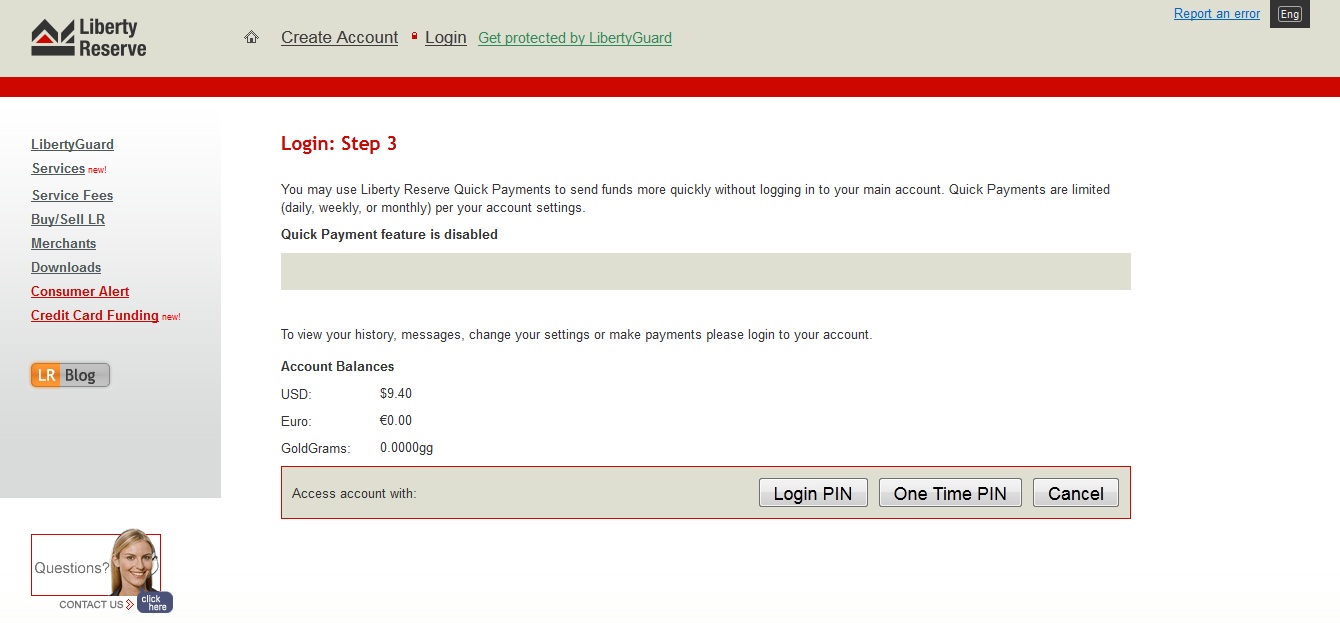Click the 'Access account with:' label

point(354,493)
